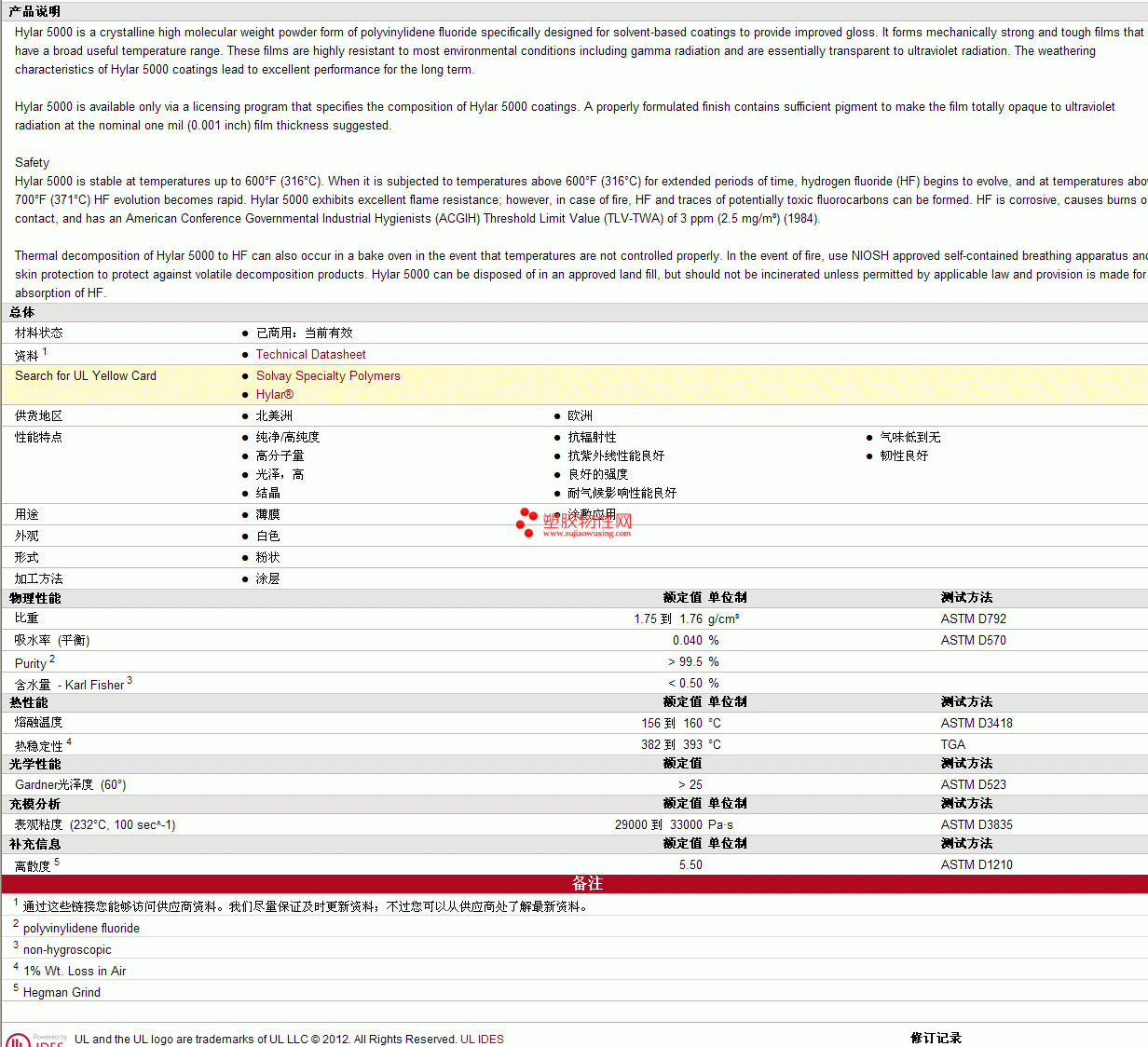This screenshot has height=1047, width=1148.
Task: Click the 修订记录 heading
Action: [x=936, y=1038]
